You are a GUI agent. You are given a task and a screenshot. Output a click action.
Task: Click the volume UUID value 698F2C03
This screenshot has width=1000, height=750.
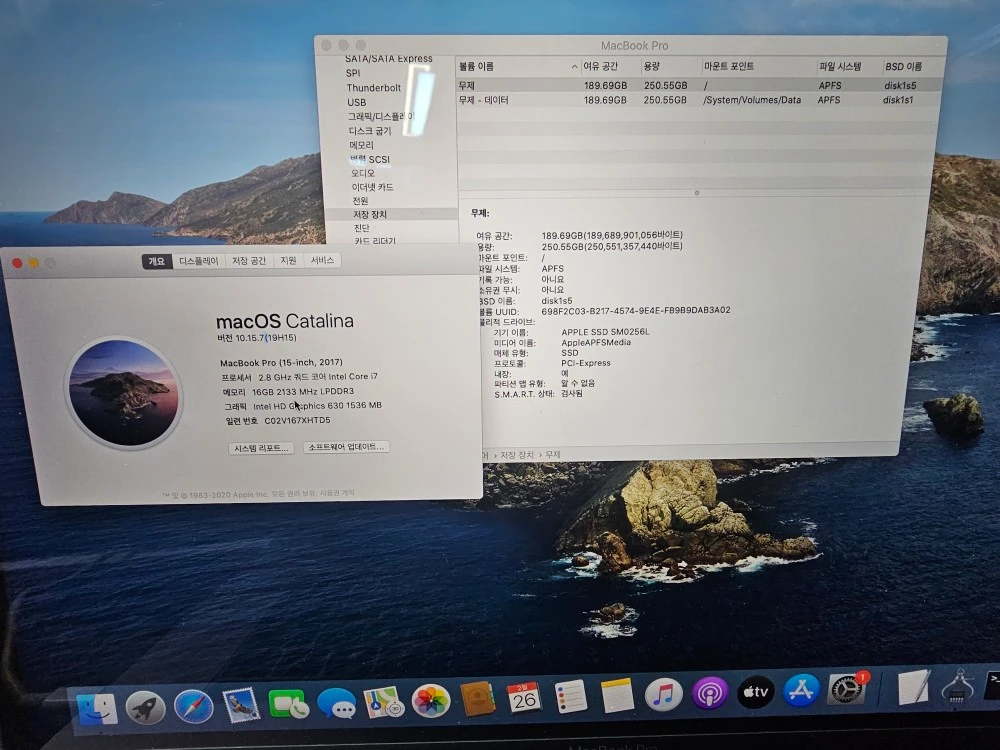(636, 311)
